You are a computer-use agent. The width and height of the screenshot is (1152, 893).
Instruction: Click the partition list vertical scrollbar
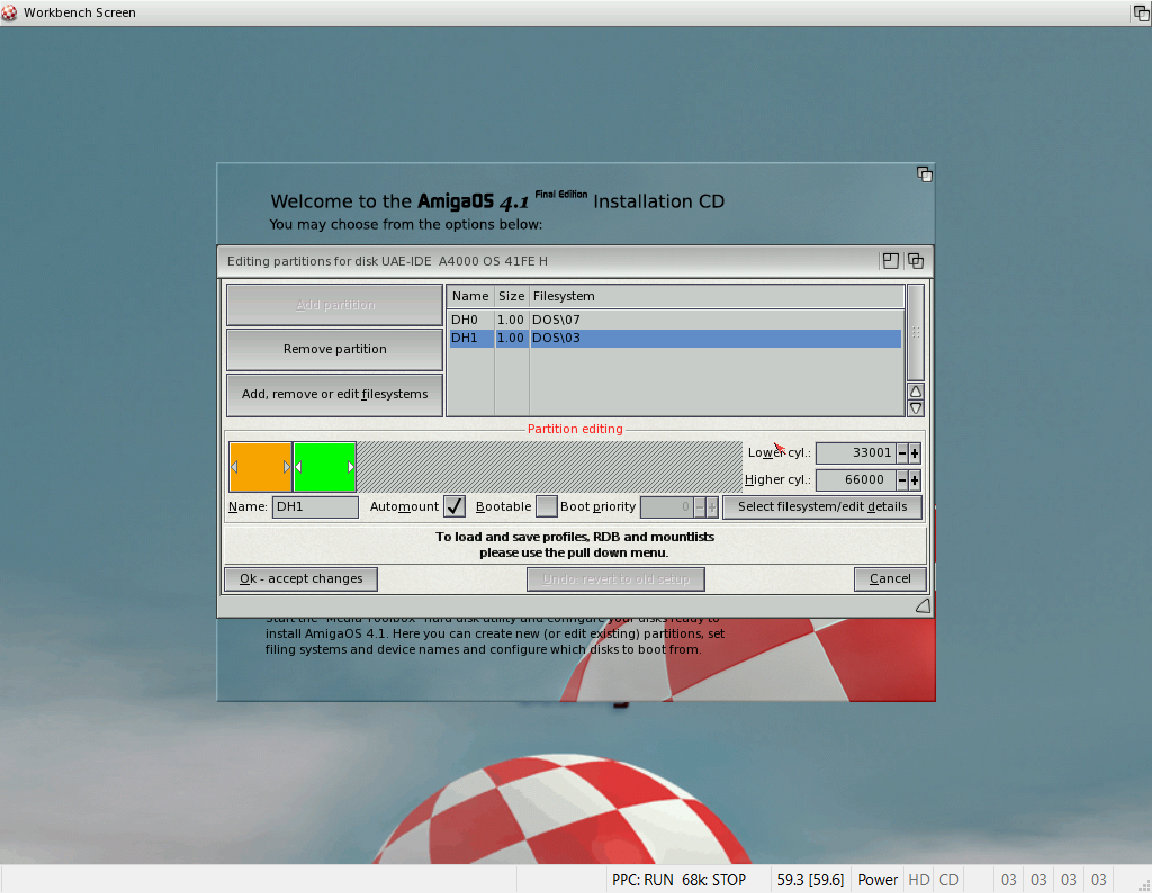click(x=915, y=333)
